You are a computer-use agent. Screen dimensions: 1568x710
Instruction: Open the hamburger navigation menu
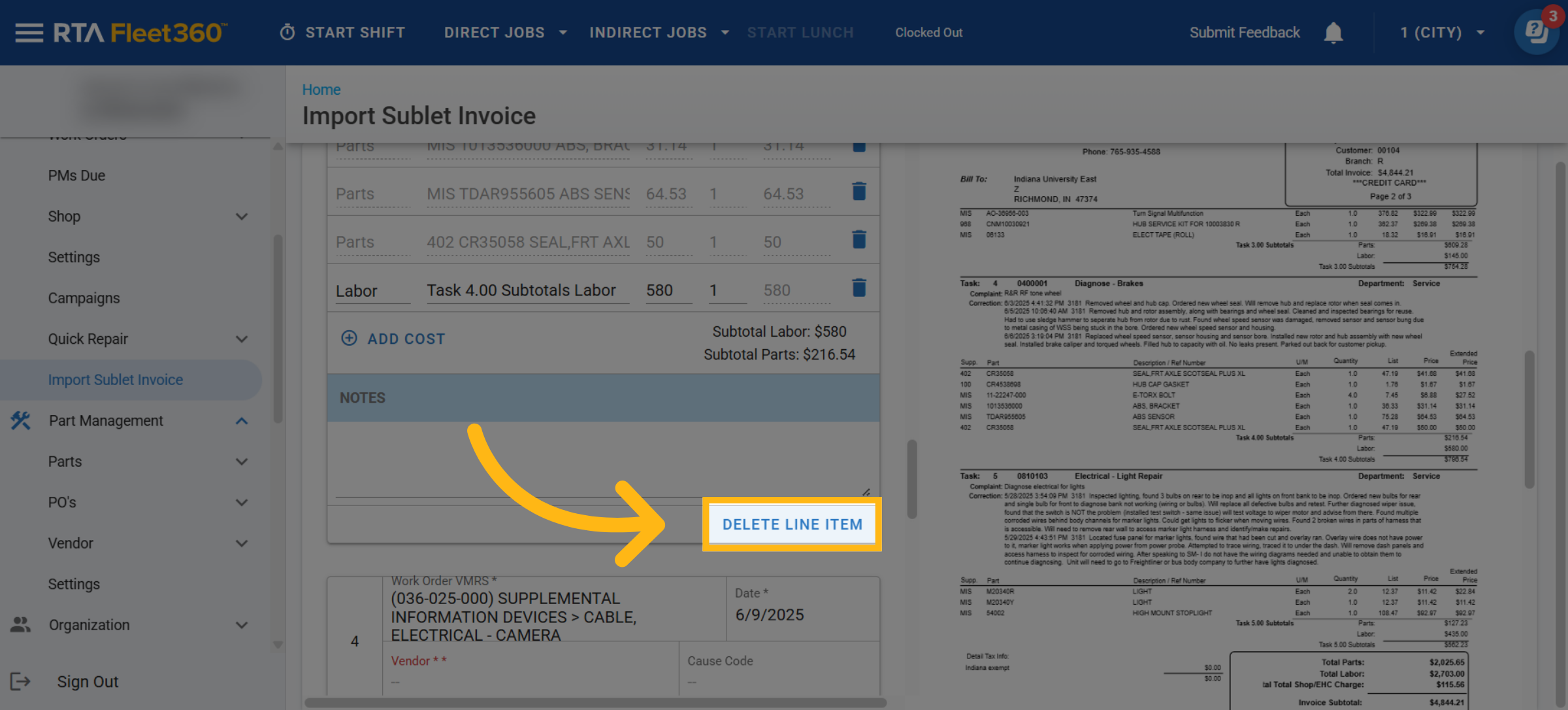[29, 33]
